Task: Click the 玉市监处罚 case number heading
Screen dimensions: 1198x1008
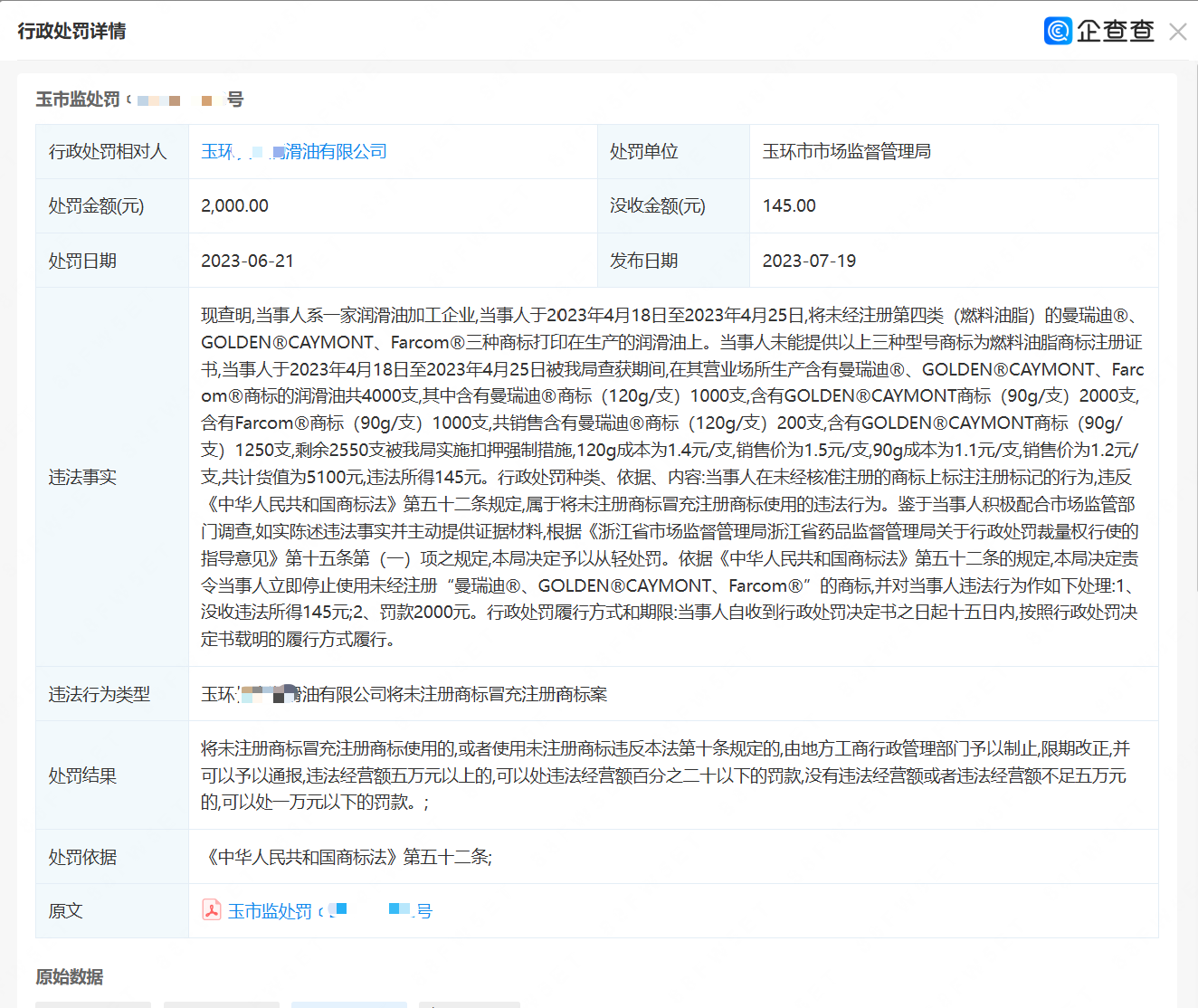Action: coord(139,99)
